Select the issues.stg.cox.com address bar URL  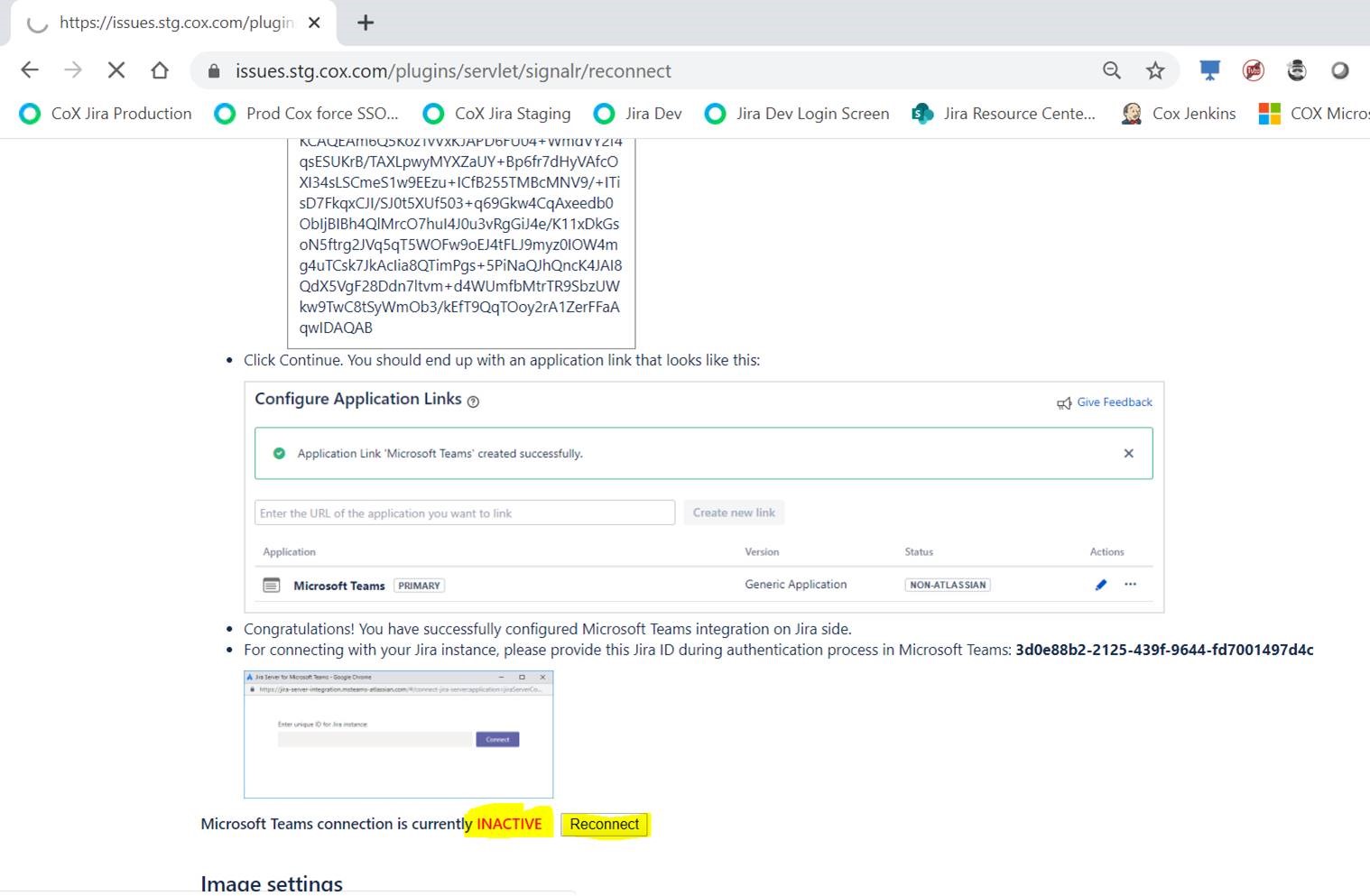[x=453, y=70]
